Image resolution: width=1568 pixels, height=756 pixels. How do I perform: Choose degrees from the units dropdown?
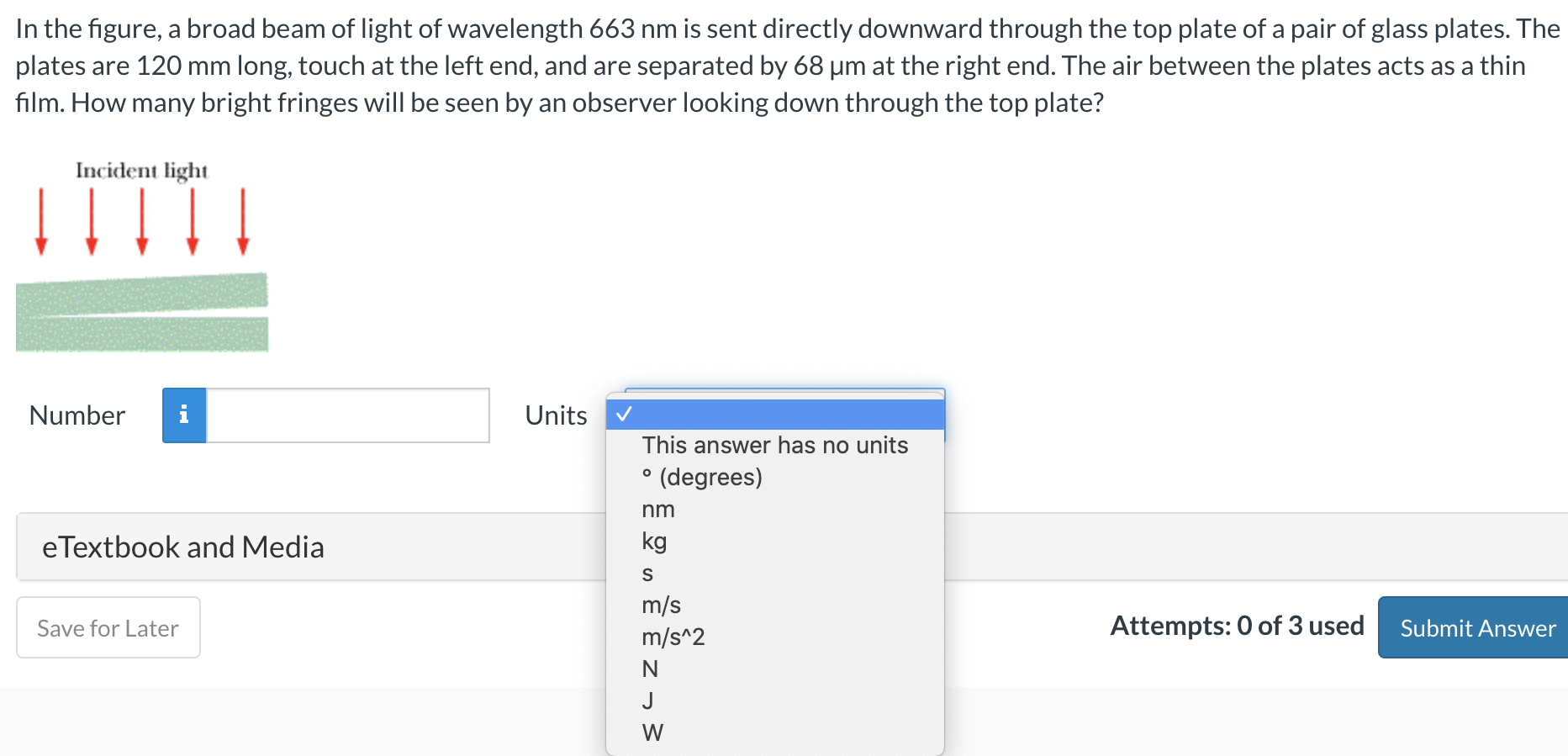coord(702,477)
